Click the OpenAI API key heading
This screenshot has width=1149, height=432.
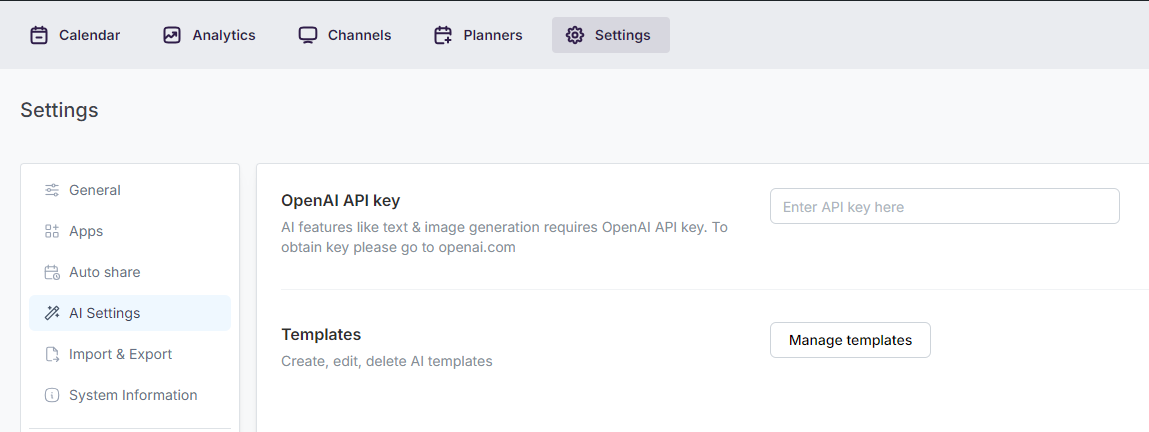point(341,201)
